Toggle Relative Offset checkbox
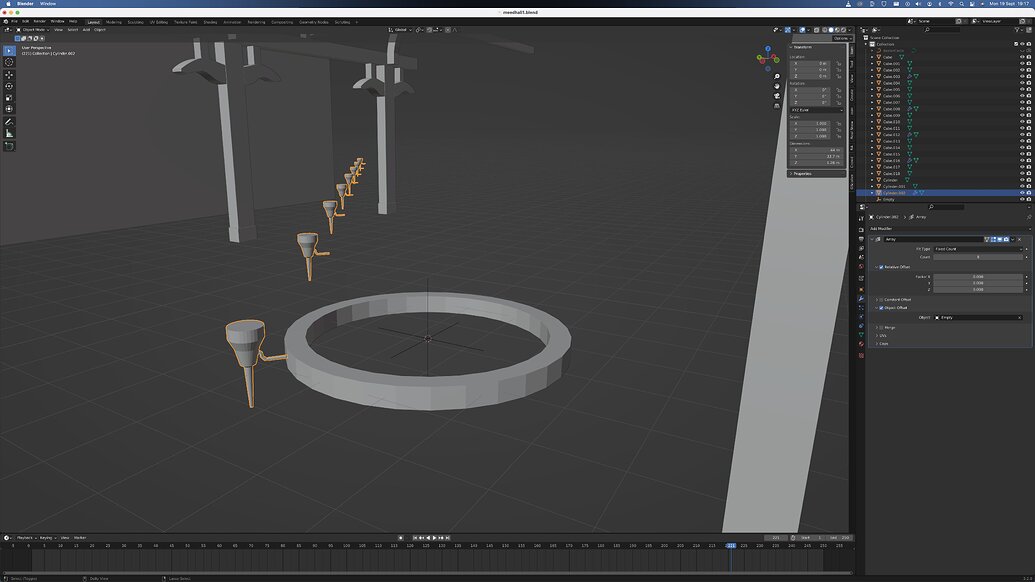 881,267
